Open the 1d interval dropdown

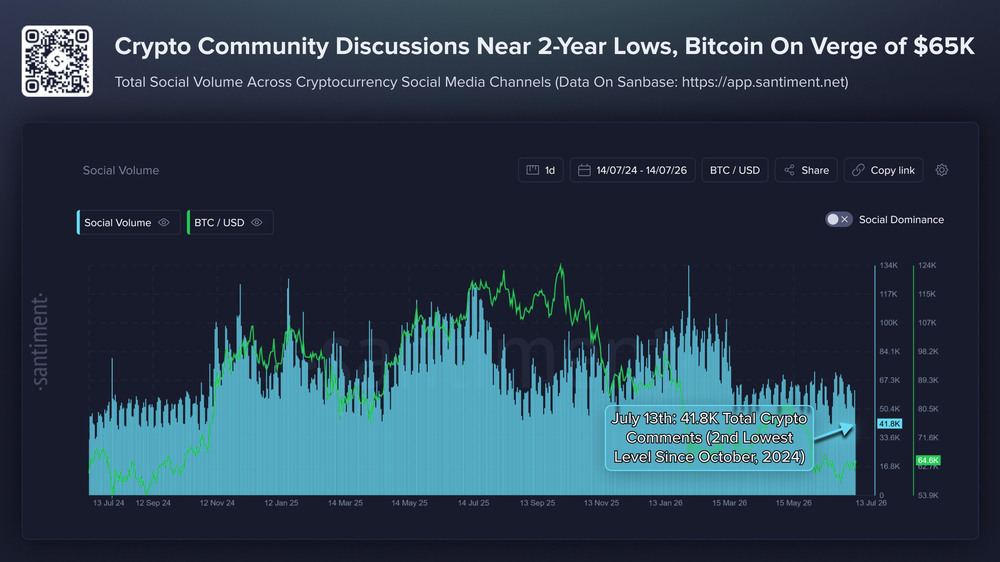click(x=541, y=170)
